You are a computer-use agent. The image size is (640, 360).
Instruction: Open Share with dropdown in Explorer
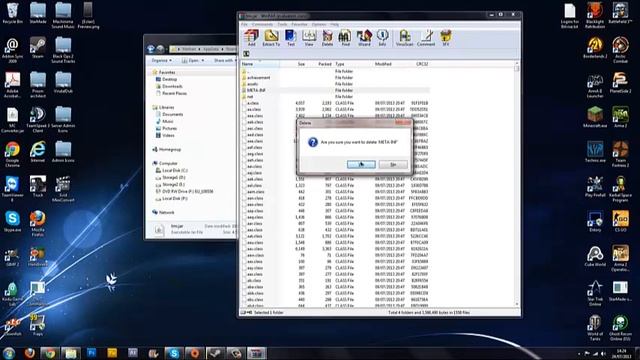tap(224, 60)
